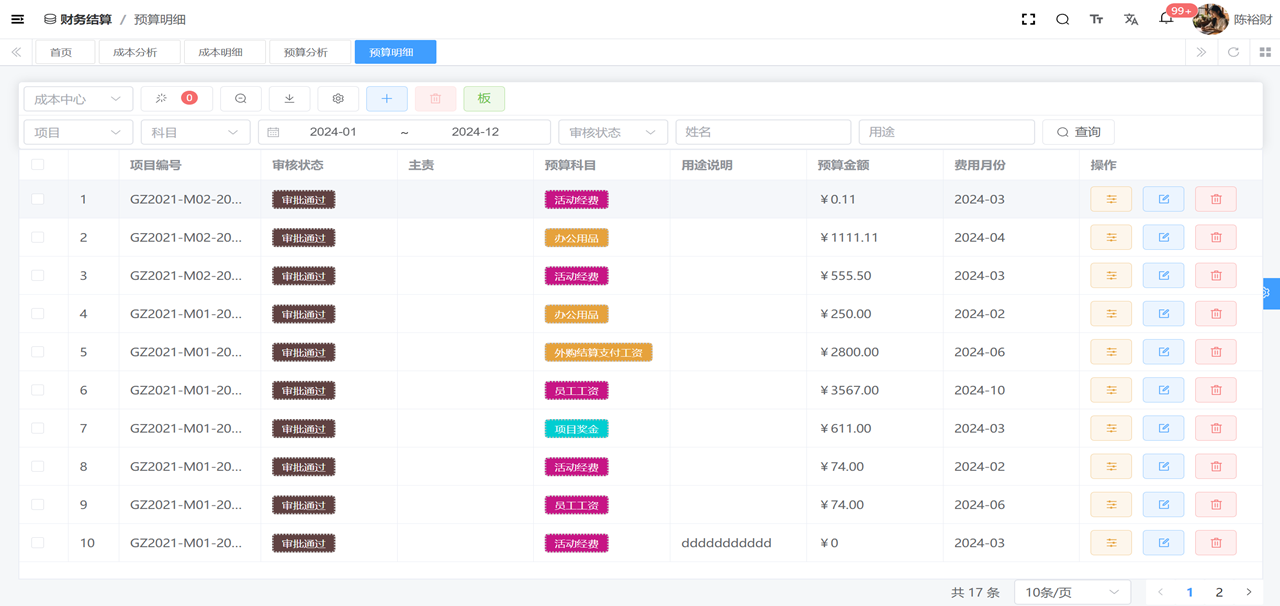This screenshot has height=606, width=1280.
Task: Open the 10条/页 page size dropdown
Action: click(x=1072, y=592)
